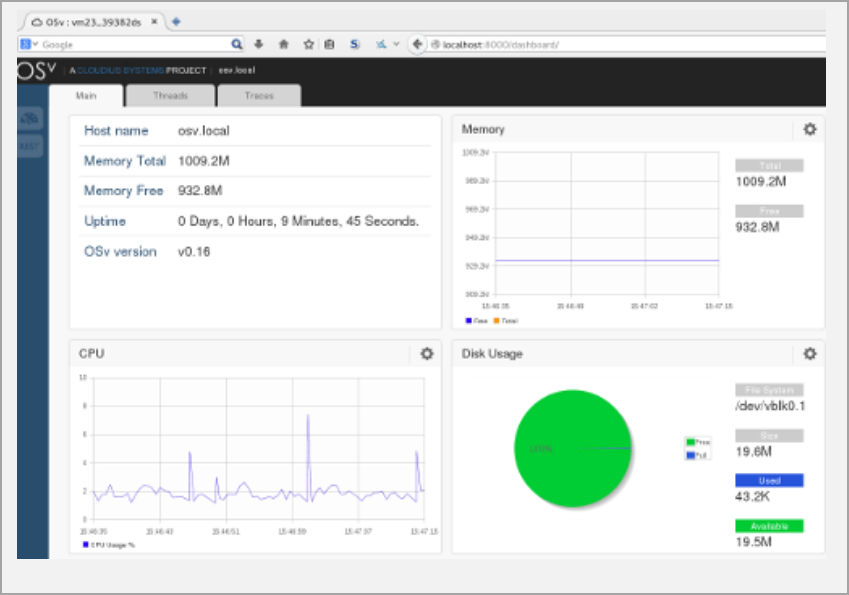Image resolution: width=849 pixels, height=595 pixels.
Task: Expand the toolbar addon dropdown arrow
Action: [396, 44]
